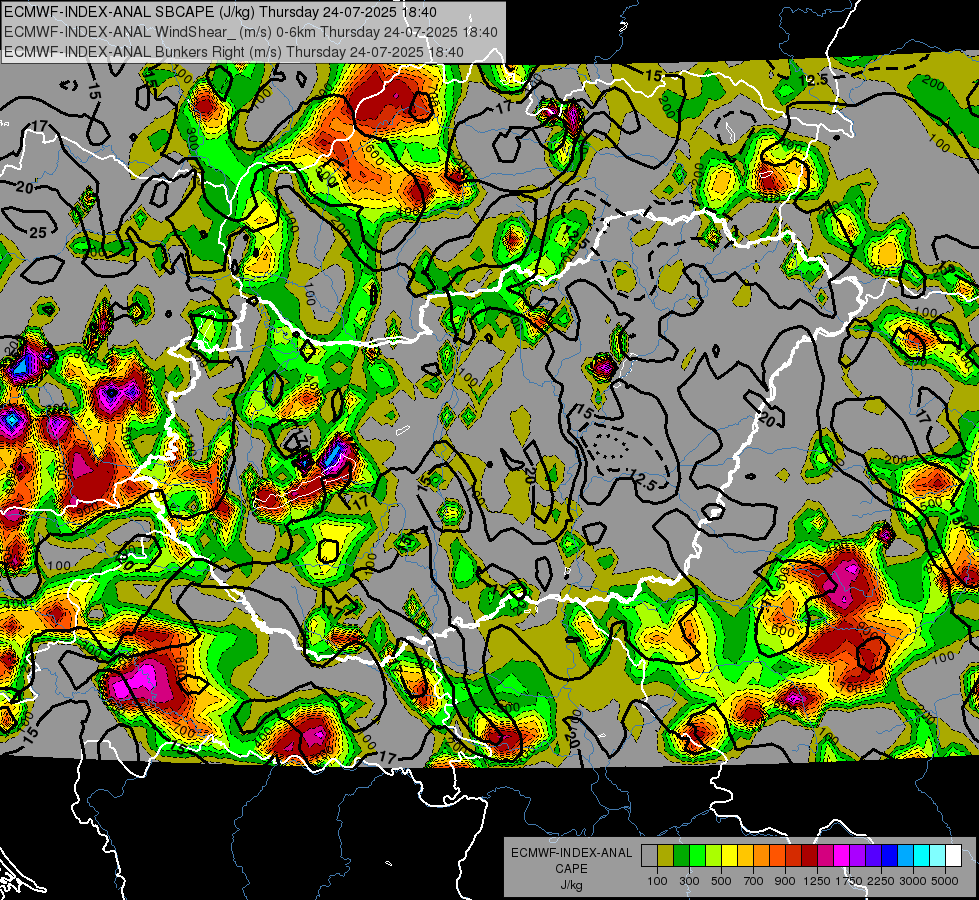The image size is (979, 900).
Task: Click the legend J/kg unit label
Action: pyautogui.click(x=571, y=885)
